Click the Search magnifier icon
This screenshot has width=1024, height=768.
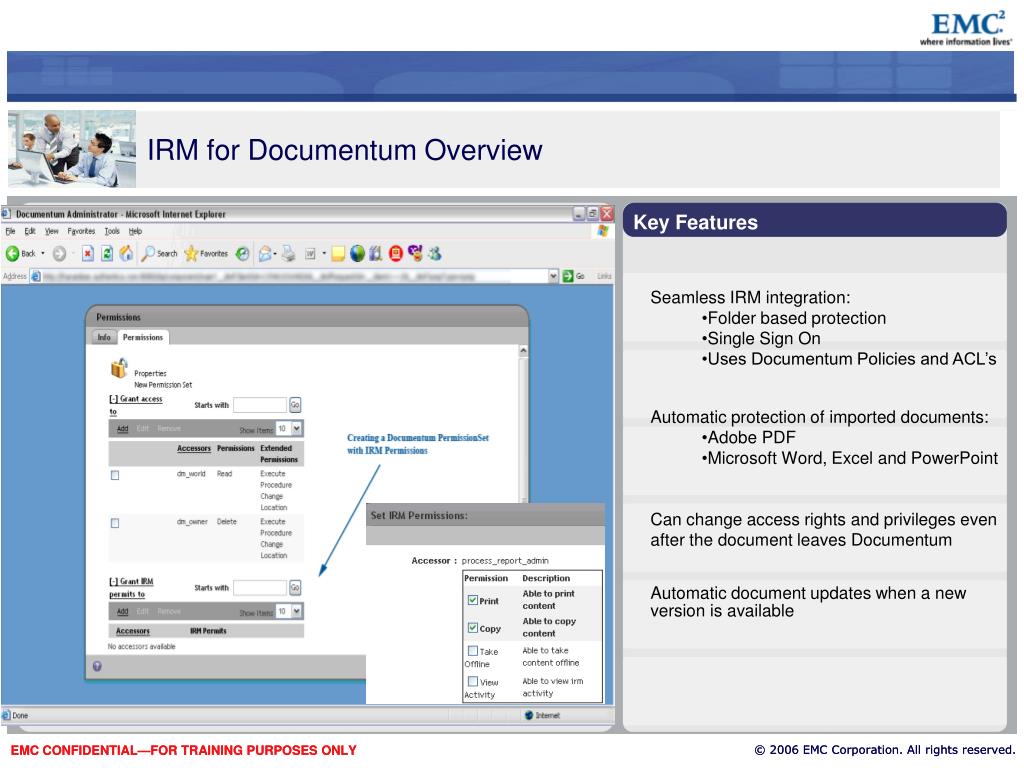click(148, 253)
